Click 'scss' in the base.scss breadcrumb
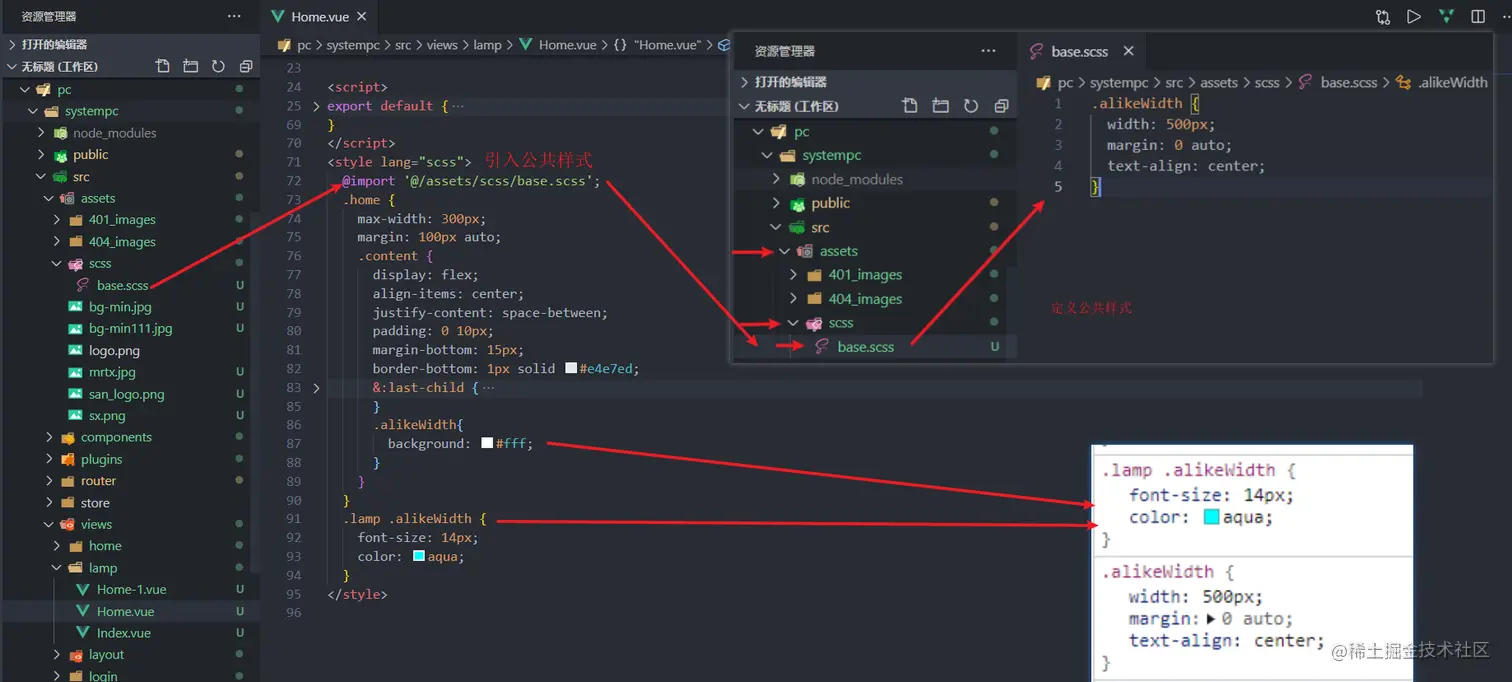Viewport: 1512px width, 682px height. [1267, 83]
